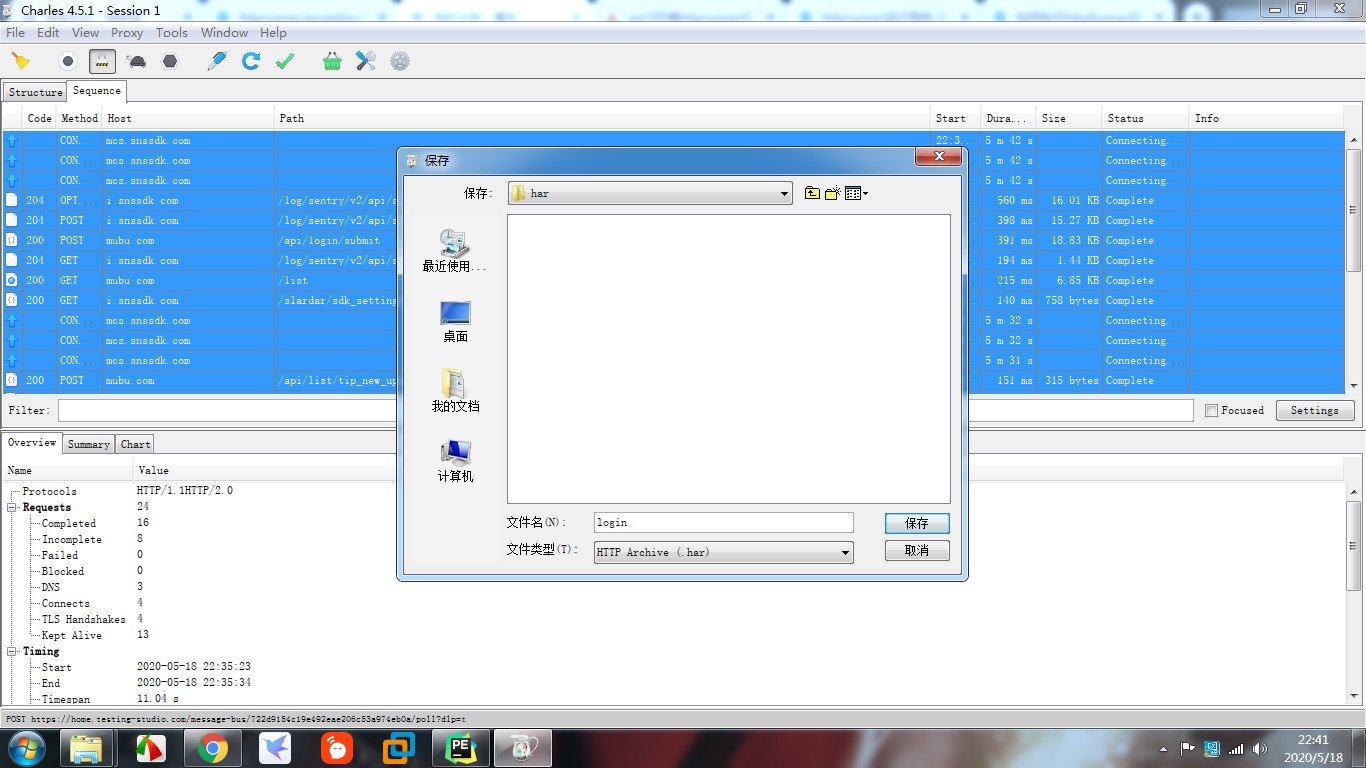Image resolution: width=1366 pixels, height=768 pixels.
Task: Click up-one-level folder icon in save dialog
Action: click(x=812, y=193)
